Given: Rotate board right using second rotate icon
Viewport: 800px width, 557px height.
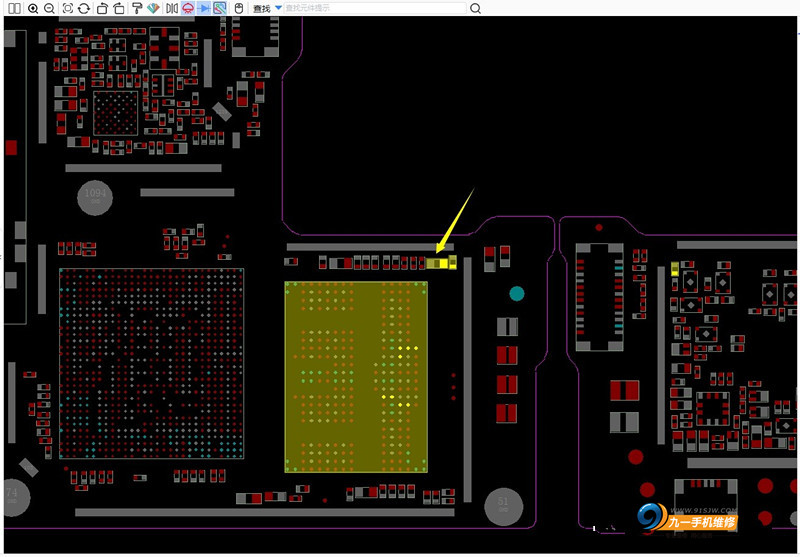Looking at the screenshot, I should point(119,8).
